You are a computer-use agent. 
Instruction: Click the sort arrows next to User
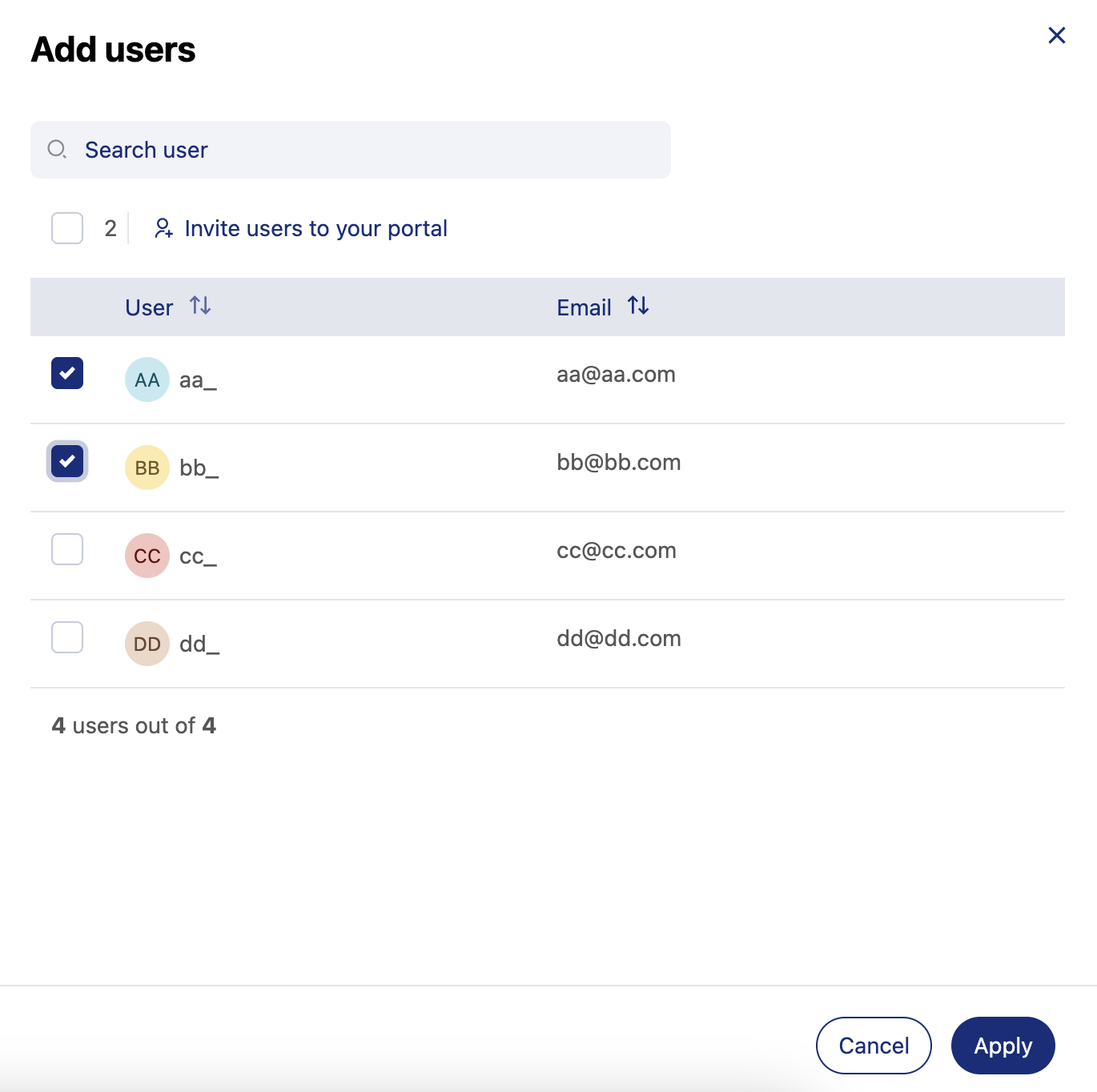pyautogui.click(x=200, y=306)
